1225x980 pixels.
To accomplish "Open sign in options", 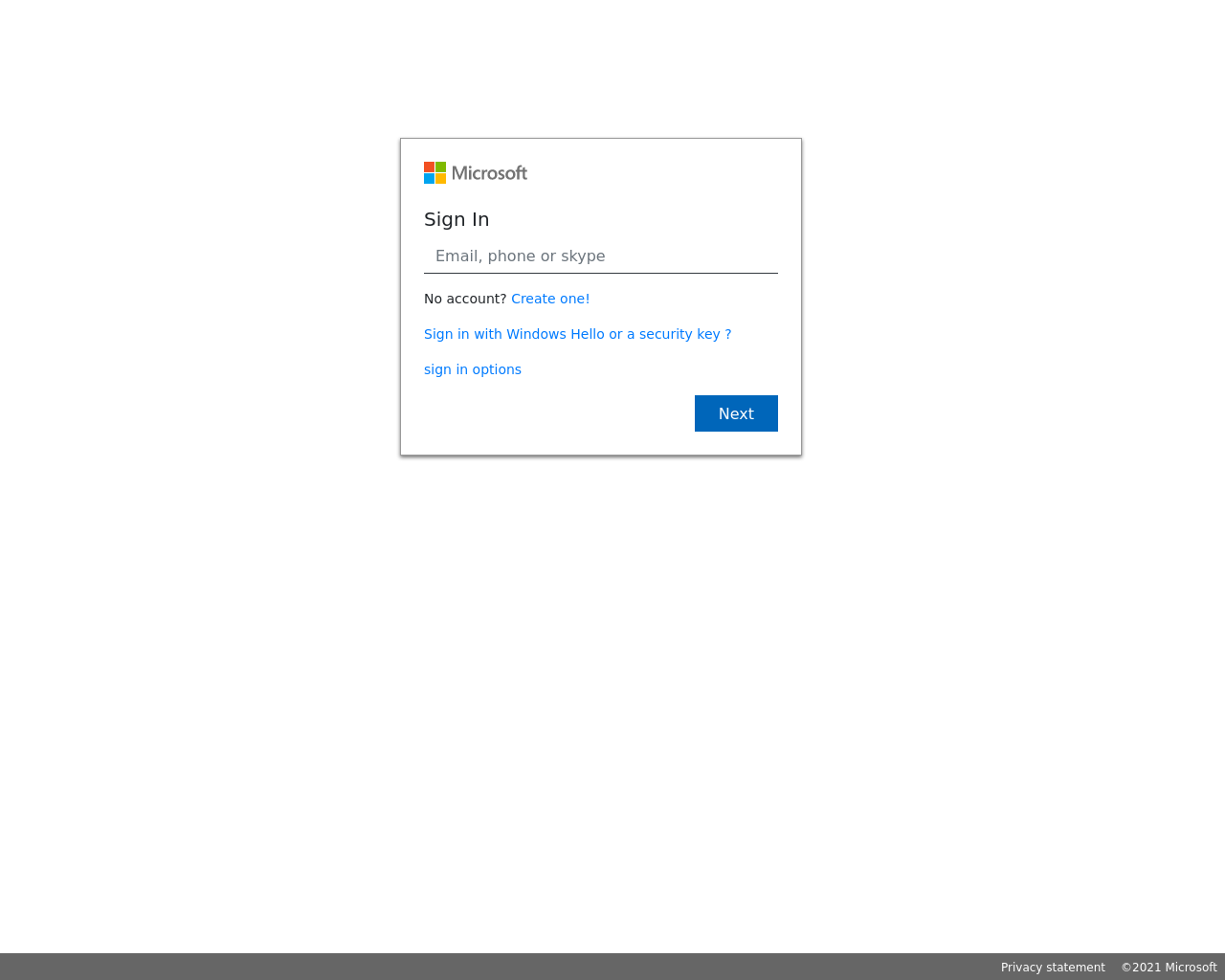I will click(x=473, y=369).
